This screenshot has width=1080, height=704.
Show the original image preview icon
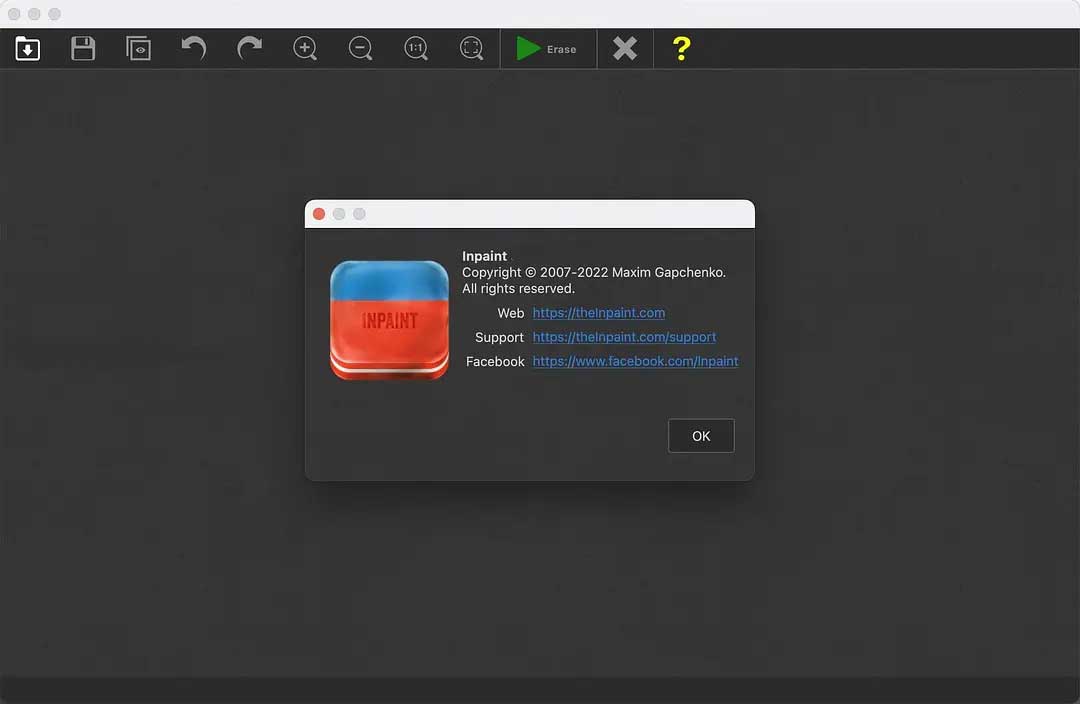coord(138,48)
